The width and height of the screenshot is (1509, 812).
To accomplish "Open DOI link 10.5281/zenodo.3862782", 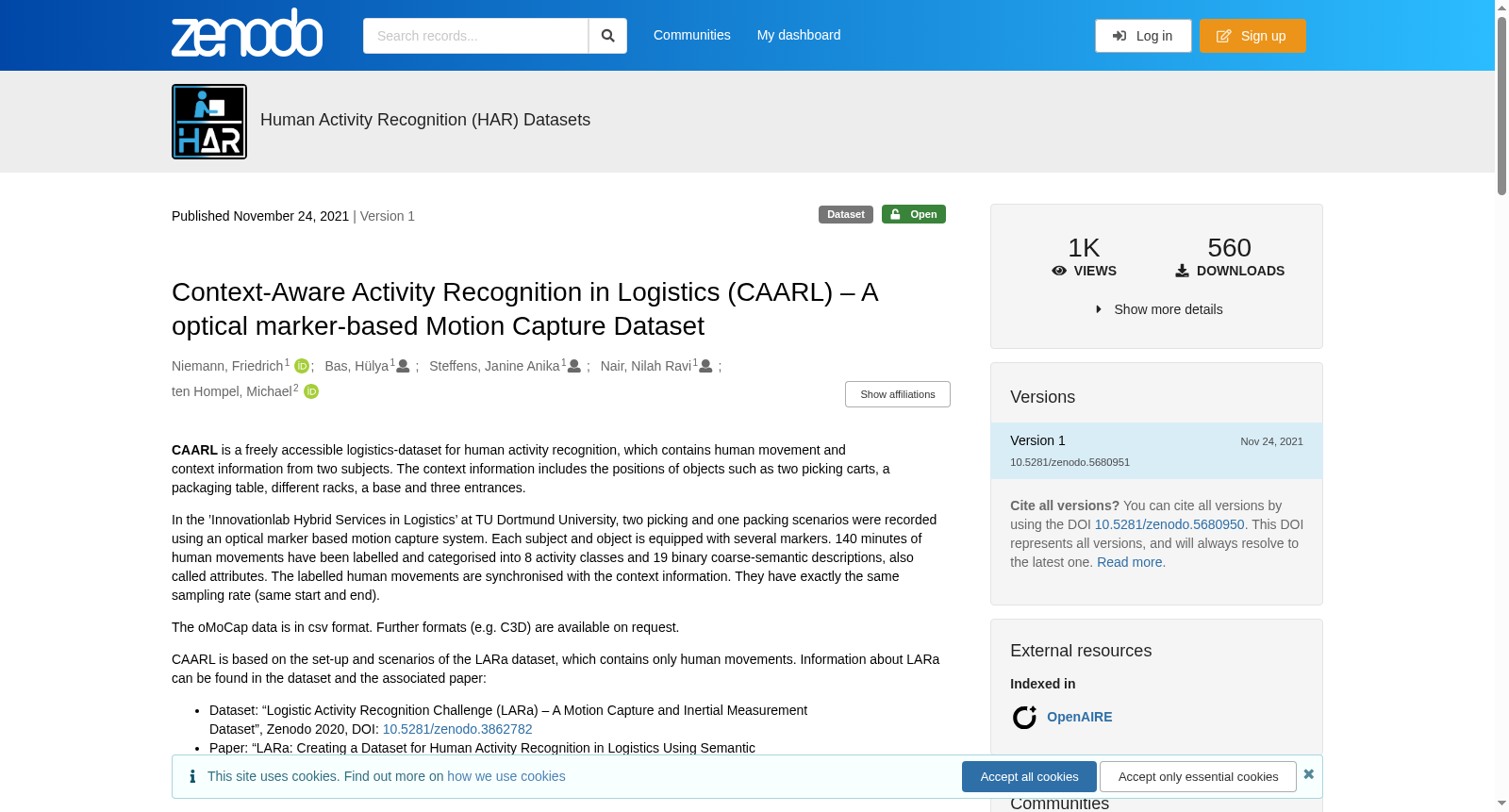I will click(x=457, y=729).
